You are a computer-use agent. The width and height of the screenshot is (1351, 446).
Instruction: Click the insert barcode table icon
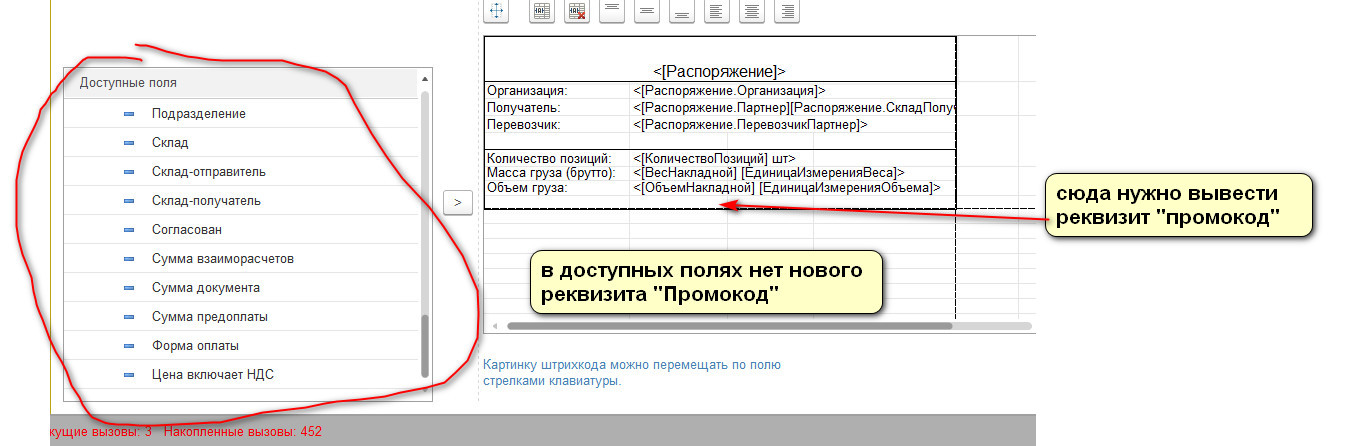(x=542, y=11)
